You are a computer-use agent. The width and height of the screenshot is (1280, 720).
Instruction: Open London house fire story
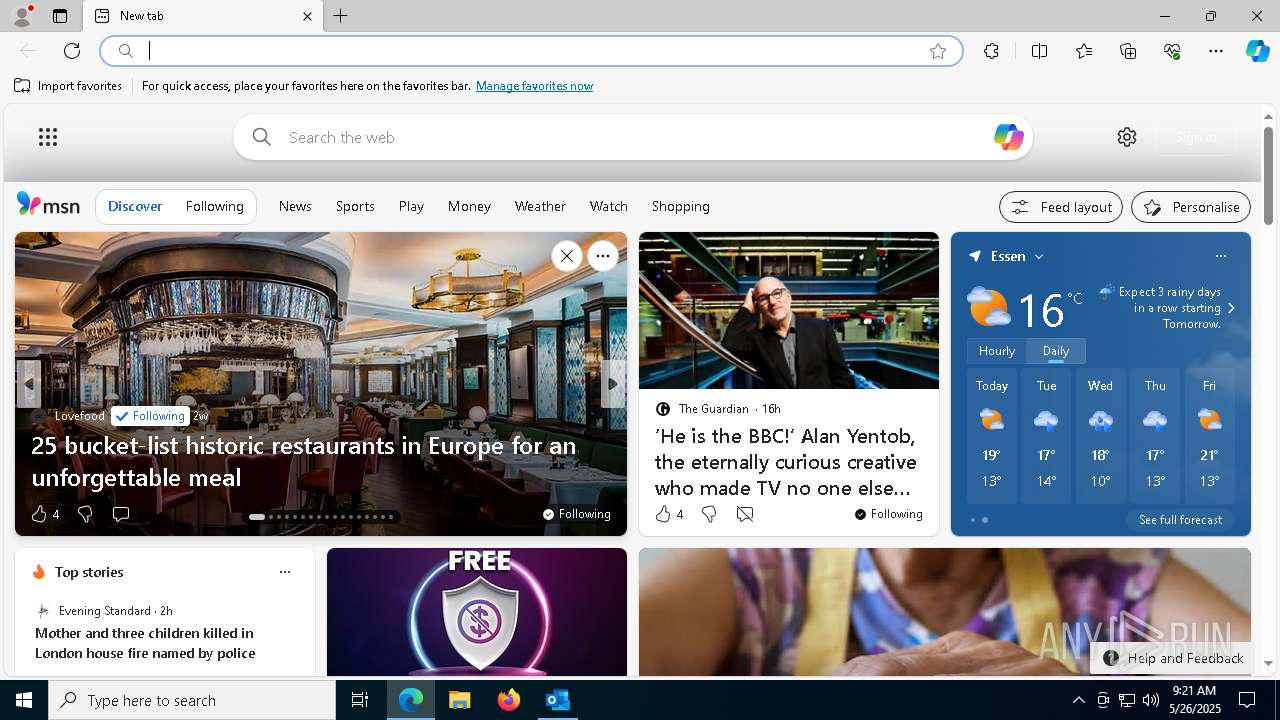point(145,643)
